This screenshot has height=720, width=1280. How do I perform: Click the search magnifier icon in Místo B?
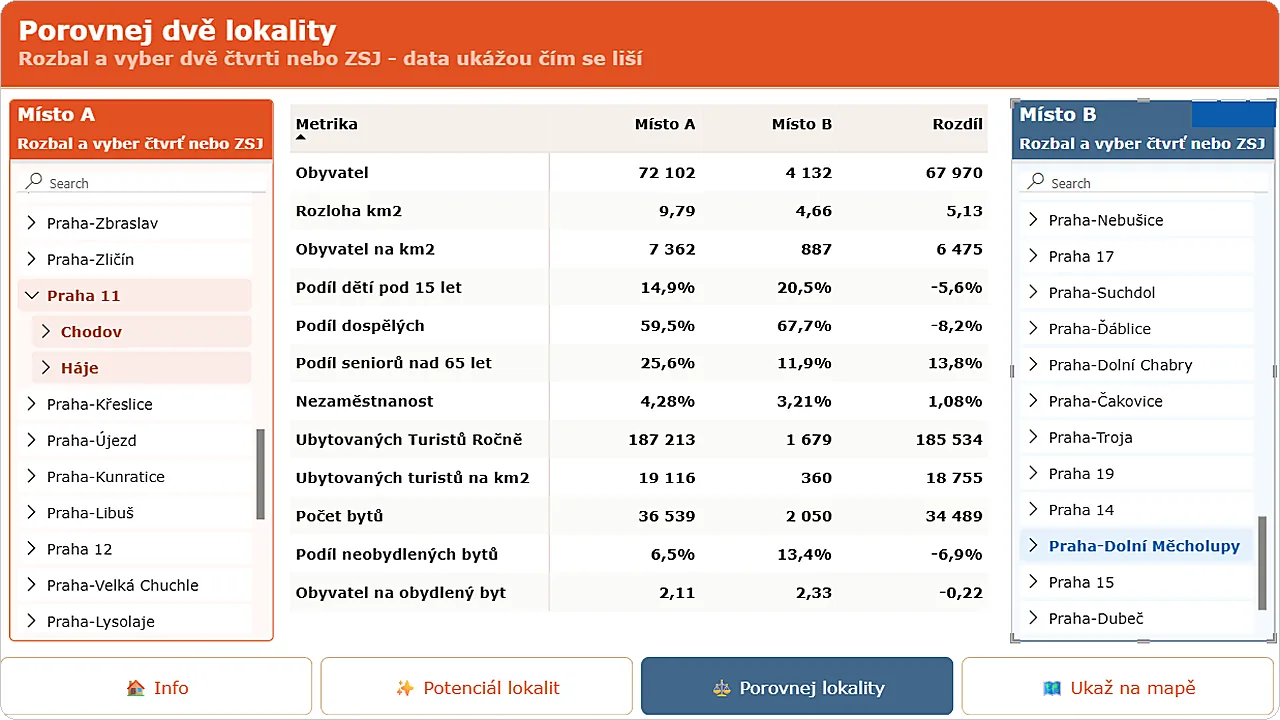click(x=1037, y=182)
